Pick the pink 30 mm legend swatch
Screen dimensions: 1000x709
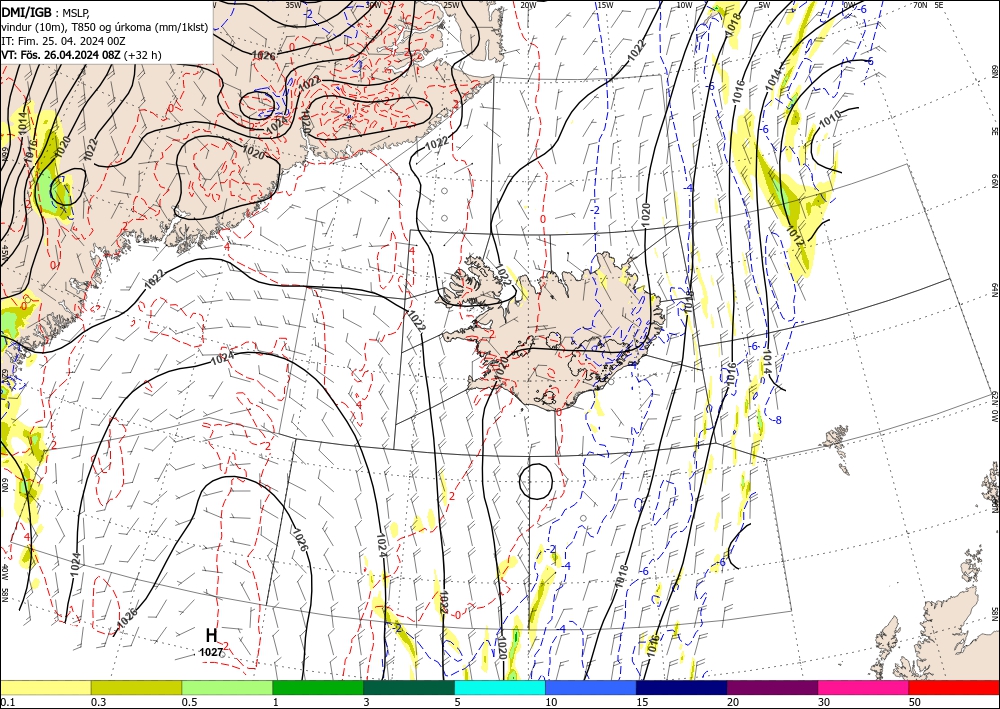(864, 687)
